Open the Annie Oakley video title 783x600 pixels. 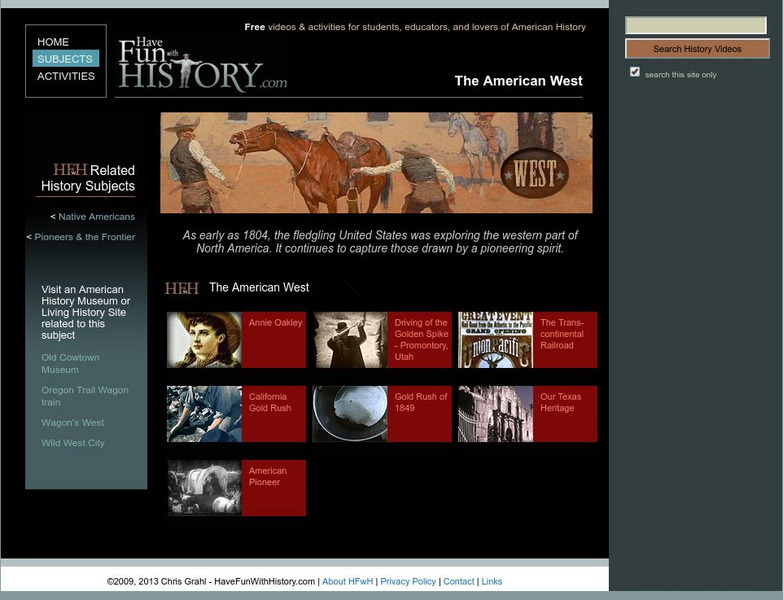[276, 323]
